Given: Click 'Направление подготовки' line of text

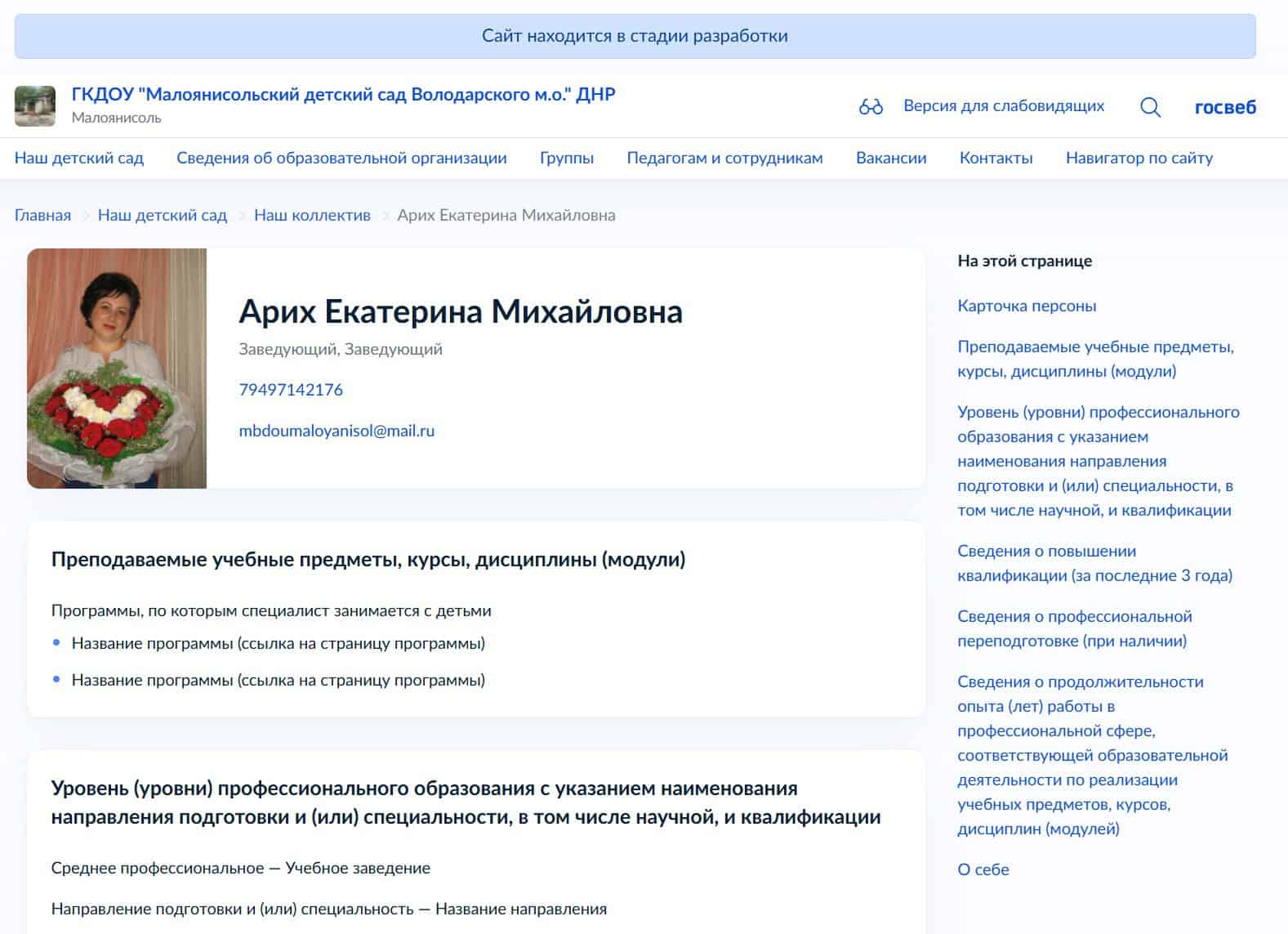Looking at the screenshot, I should pos(329,909).
